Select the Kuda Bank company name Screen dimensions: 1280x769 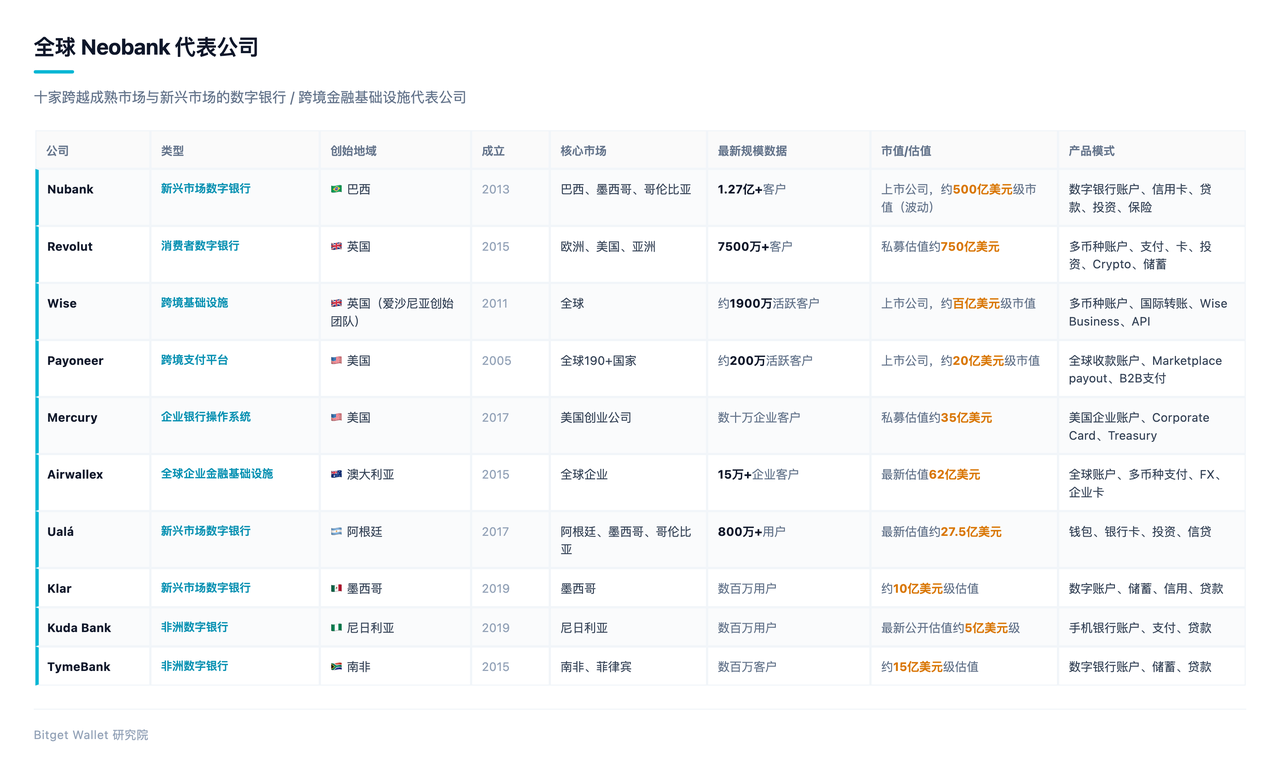click(79, 628)
